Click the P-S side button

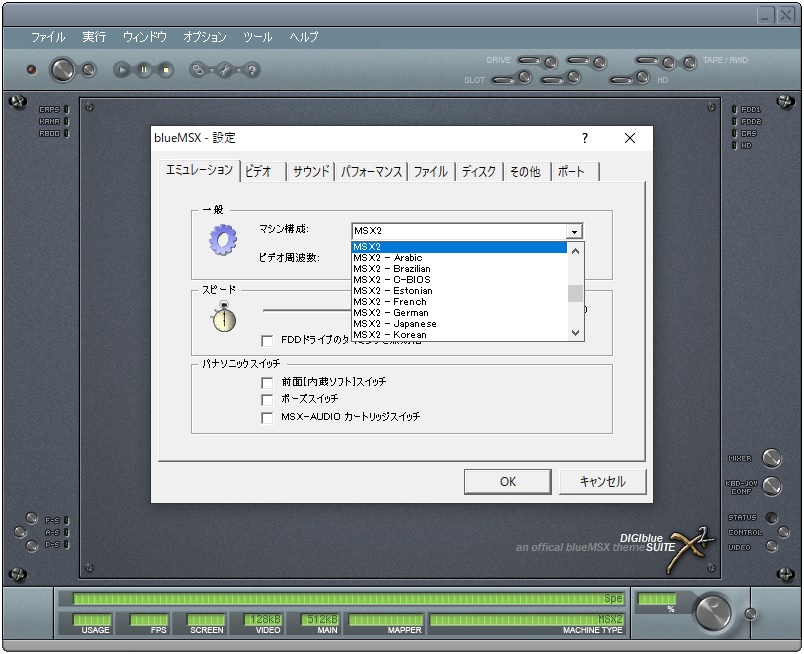(32, 518)
